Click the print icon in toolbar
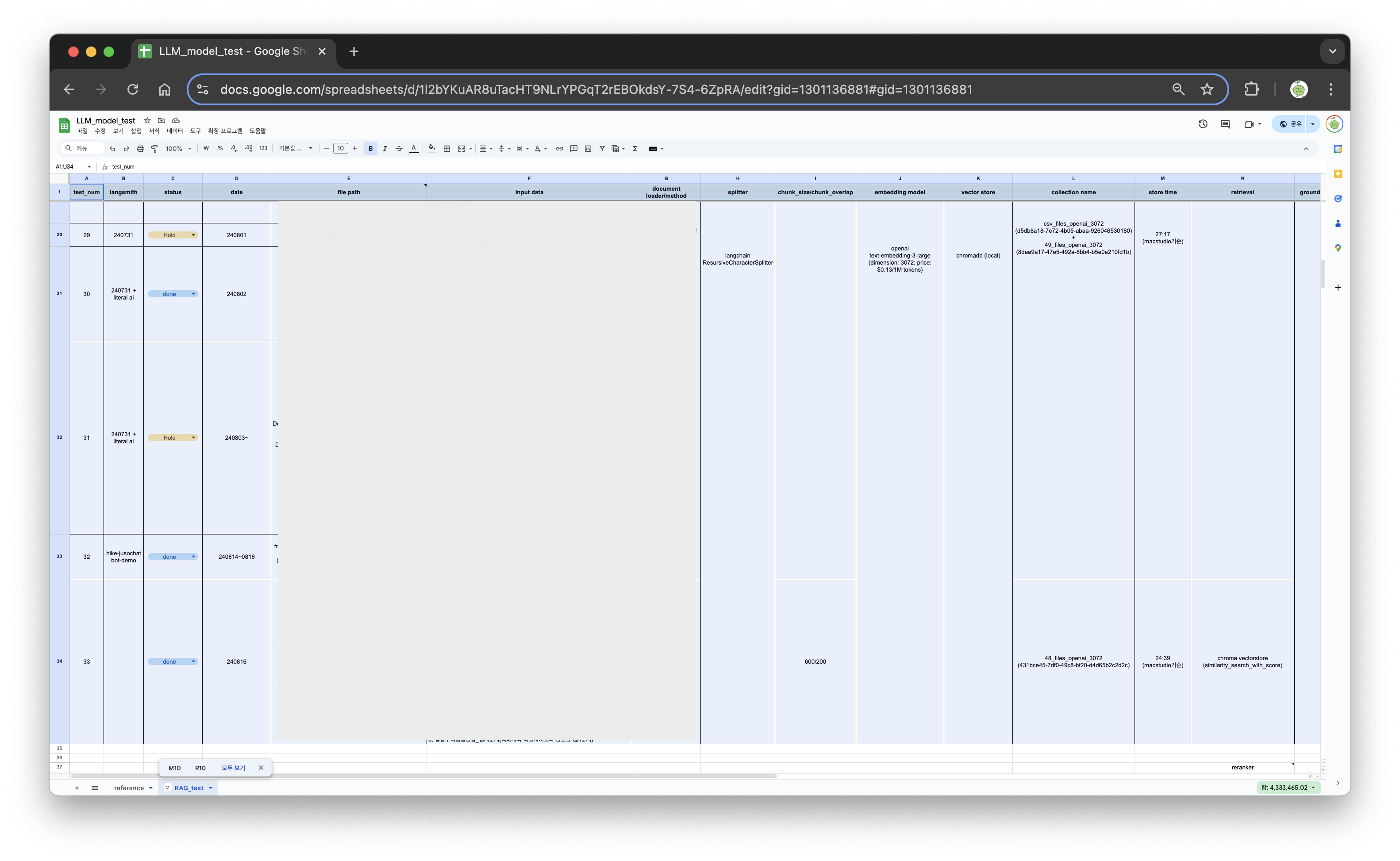Screen dimensions: 1400x861 pos(141,149)
